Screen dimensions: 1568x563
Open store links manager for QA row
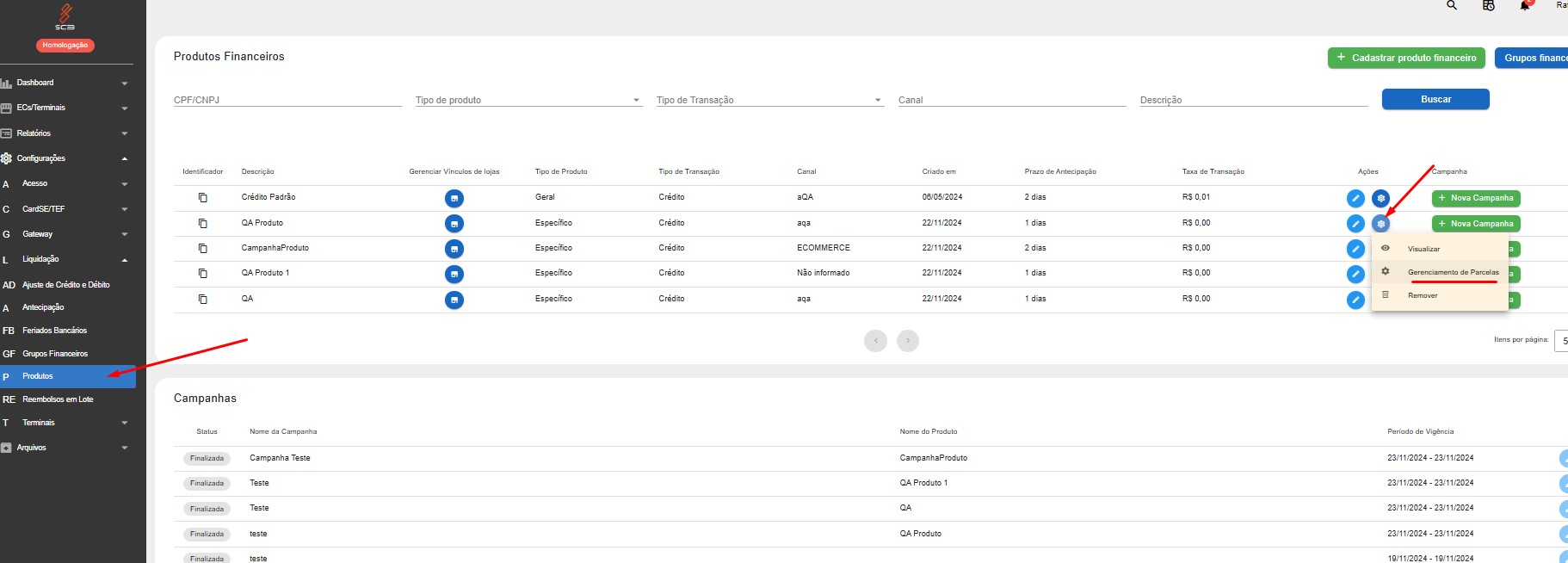[454, 300]
